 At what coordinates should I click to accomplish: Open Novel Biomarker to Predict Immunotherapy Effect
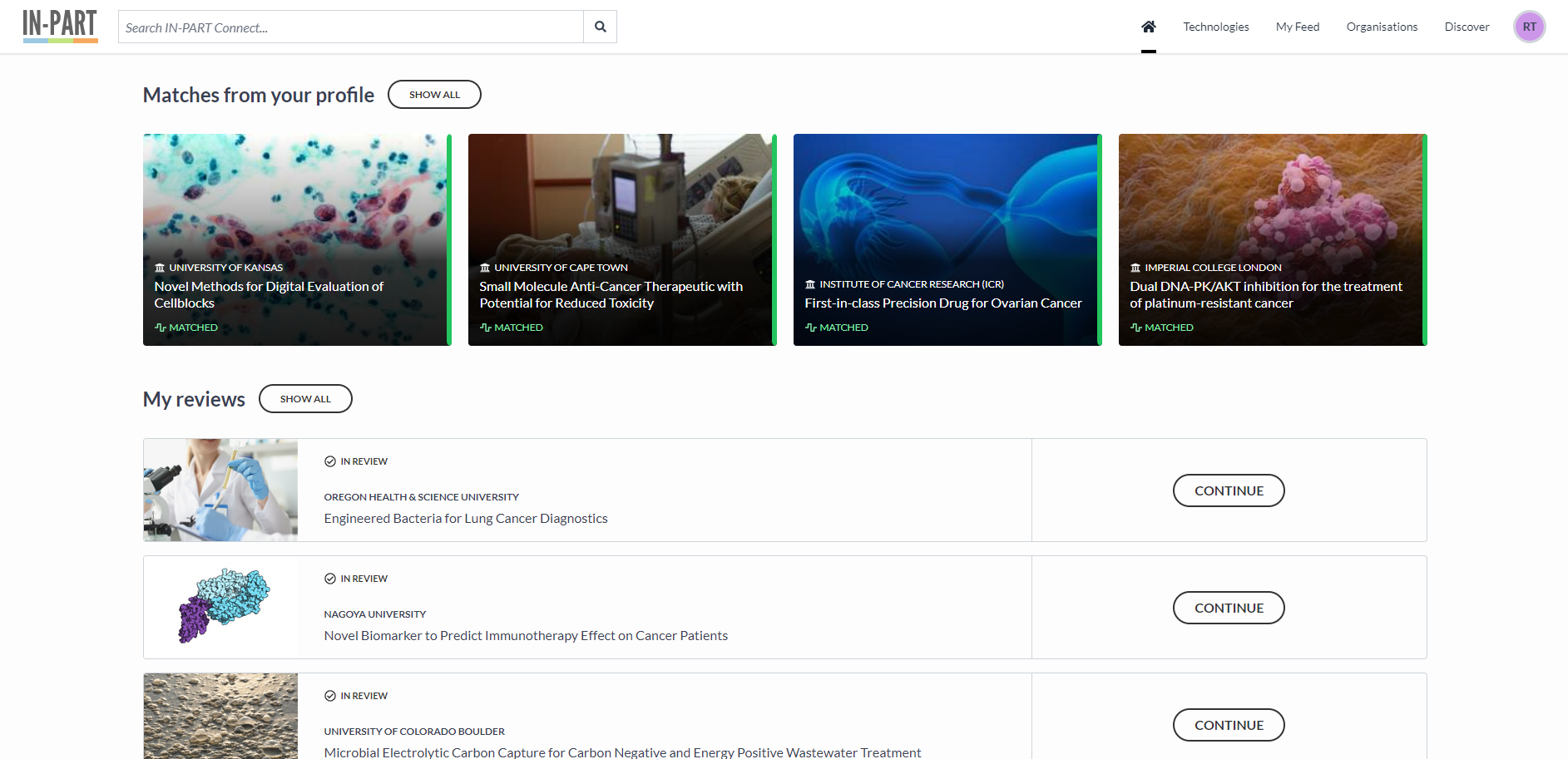526,636
